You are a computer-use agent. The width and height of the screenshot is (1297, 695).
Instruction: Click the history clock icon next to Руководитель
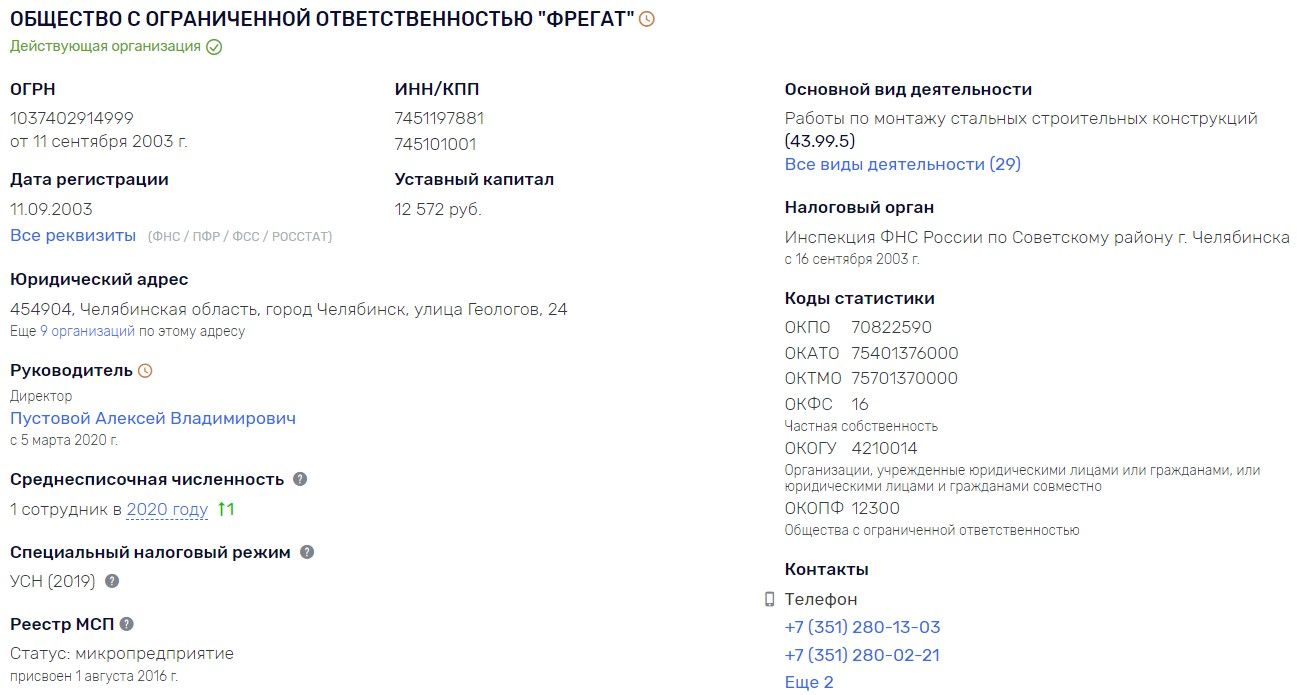145,371
